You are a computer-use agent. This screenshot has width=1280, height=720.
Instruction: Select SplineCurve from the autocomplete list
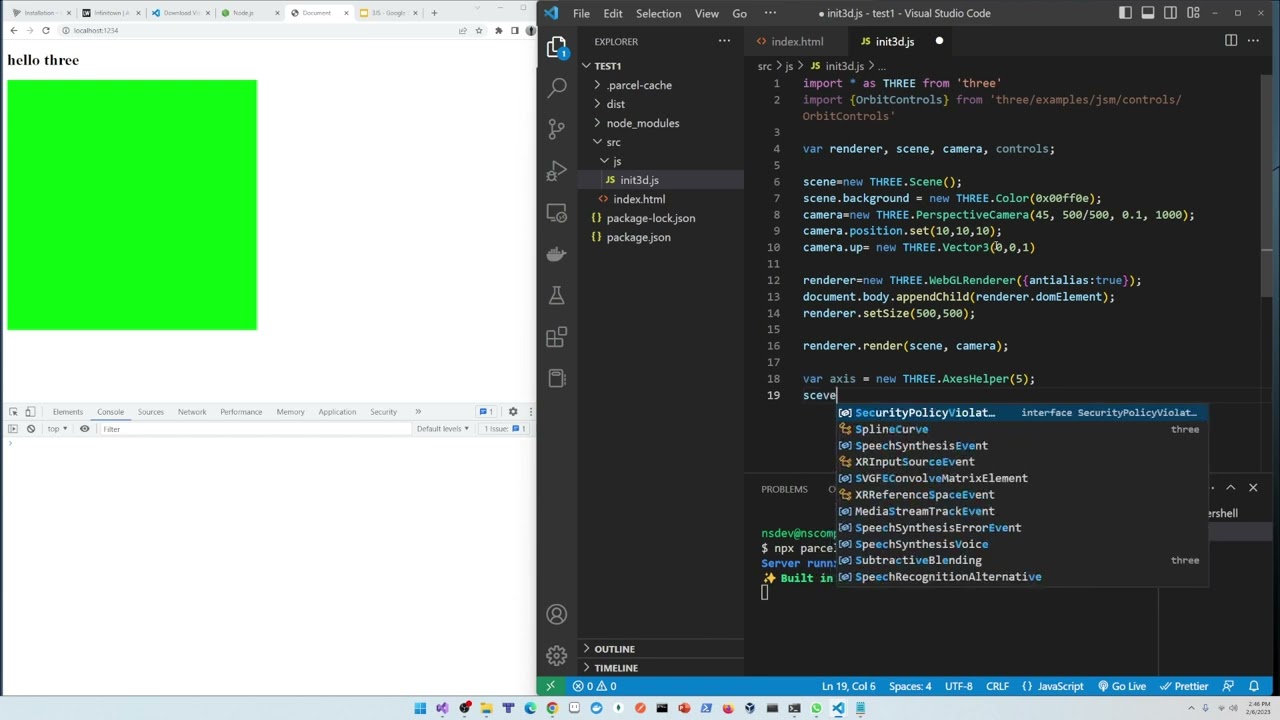coord(1022,429)
